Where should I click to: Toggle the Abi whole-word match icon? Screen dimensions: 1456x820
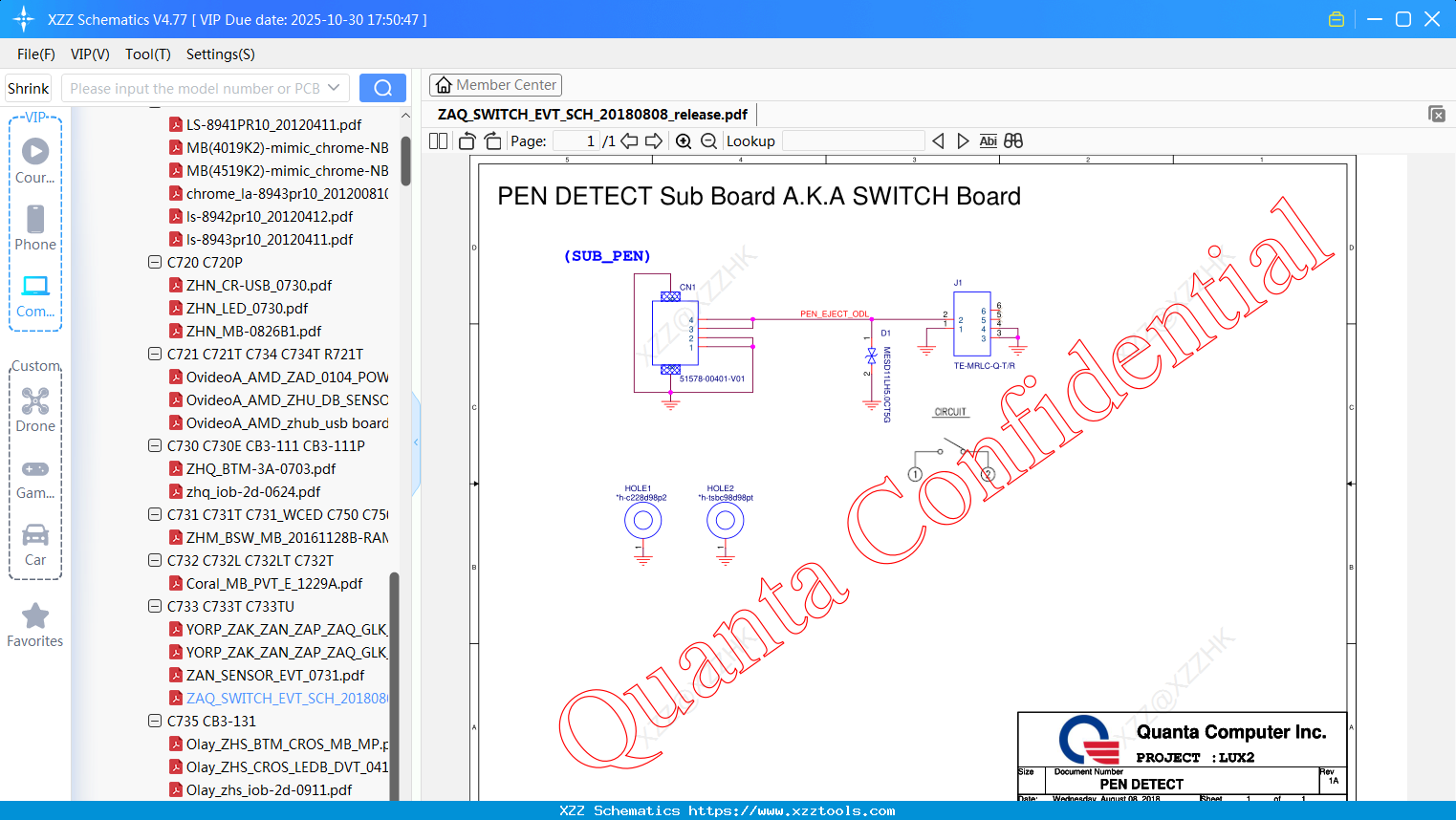pyautogui.click(x=989, y=141)
